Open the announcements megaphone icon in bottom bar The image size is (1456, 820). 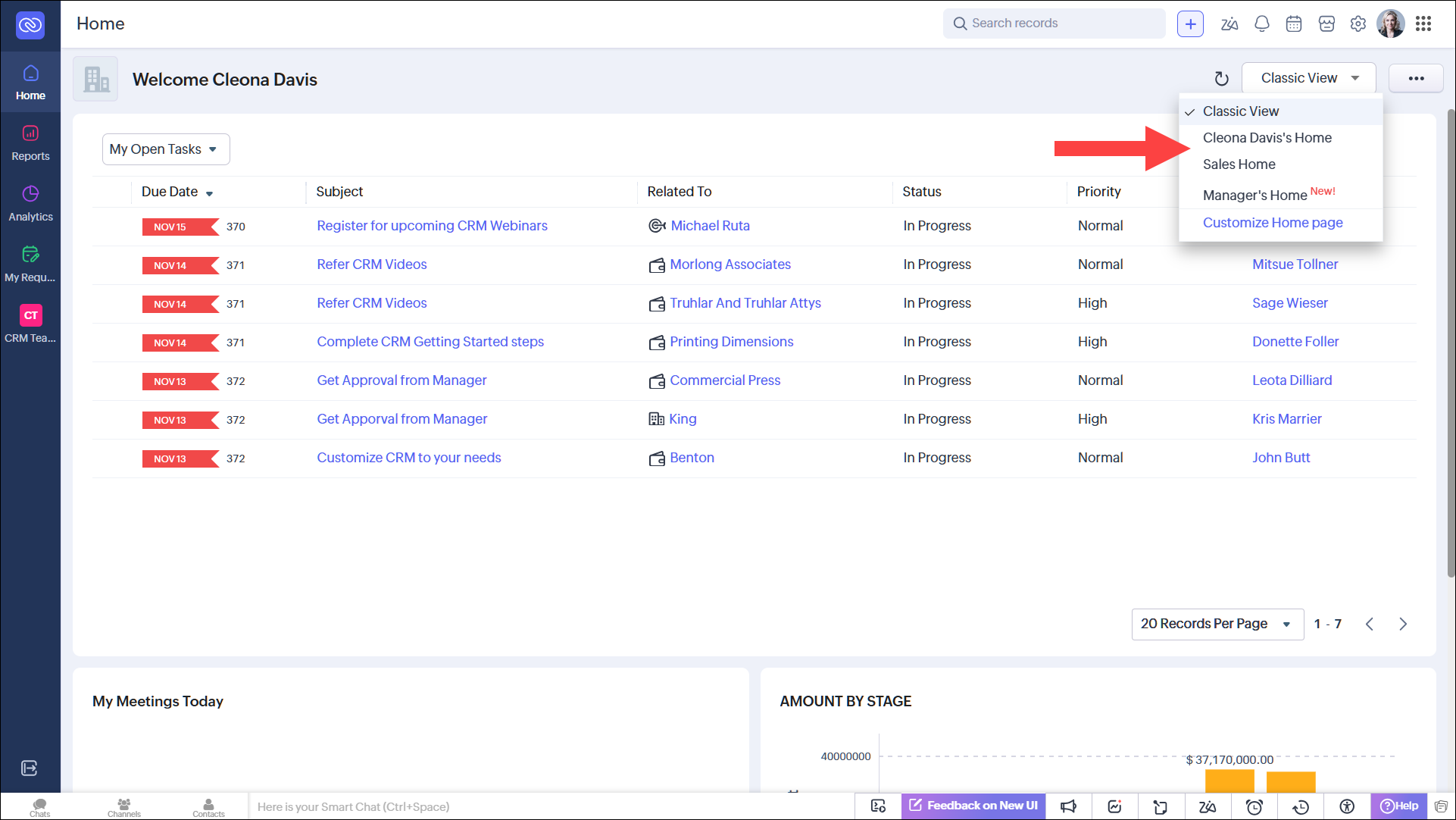(x=1068, y=806)
